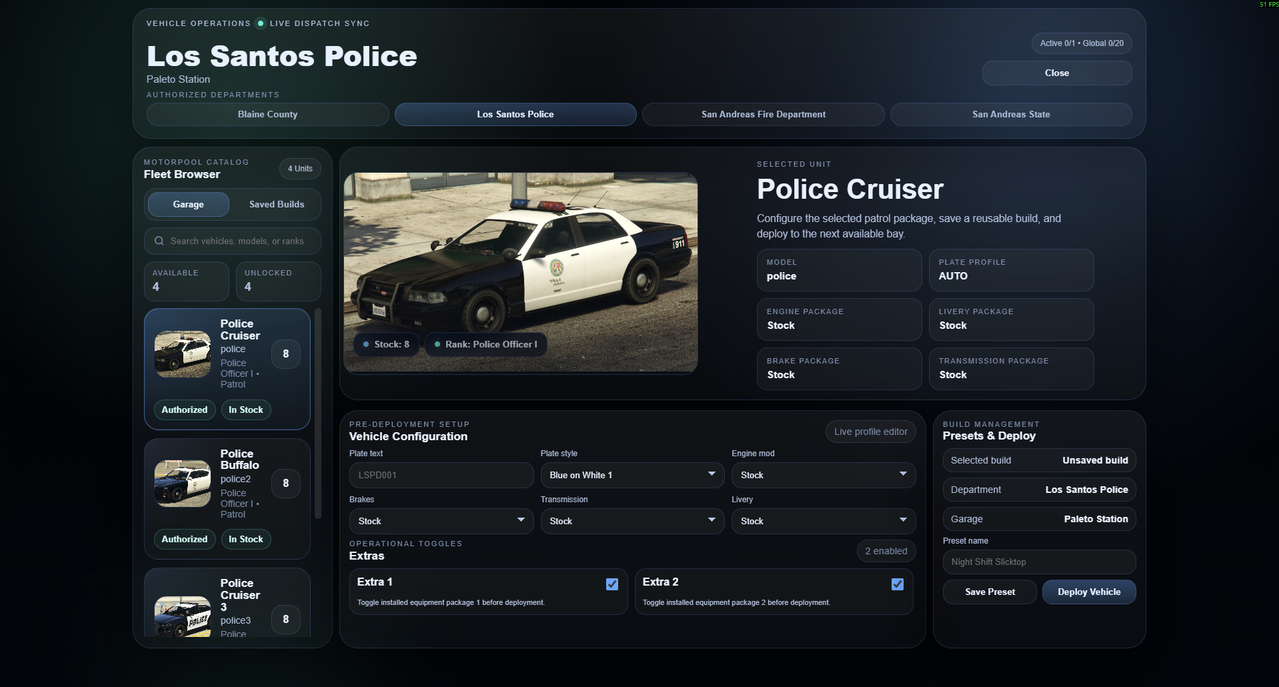
Task: Switch to the Blaine County department tab
Action: pos(268,114)
